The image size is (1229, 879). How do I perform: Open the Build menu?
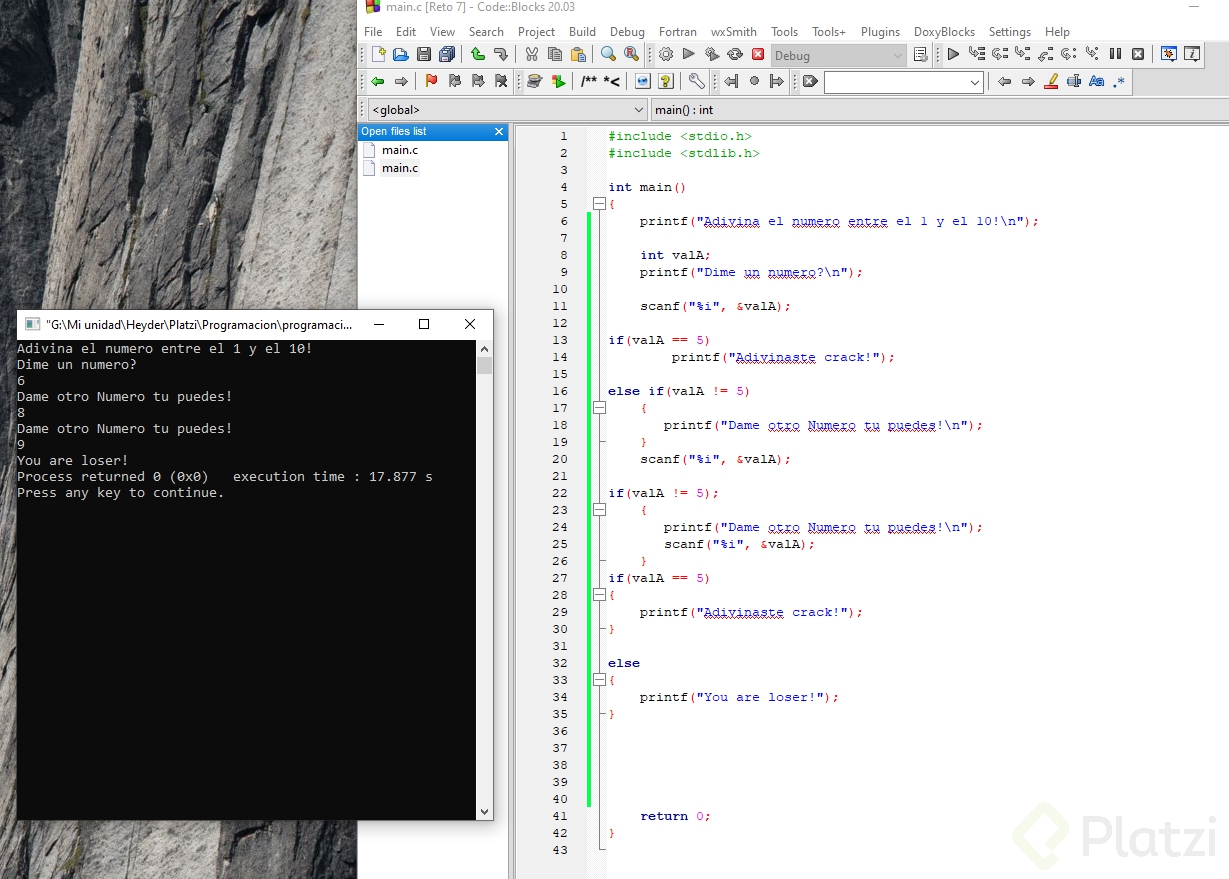click(582, 31)
